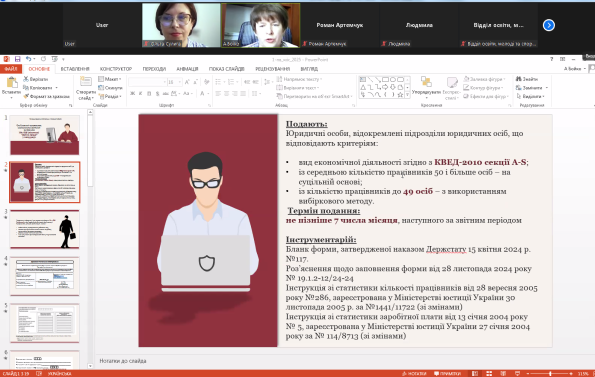Toggle Нотатки notes pane in status bar
This screenshot has width=595, height=377.
click(414, 374)
